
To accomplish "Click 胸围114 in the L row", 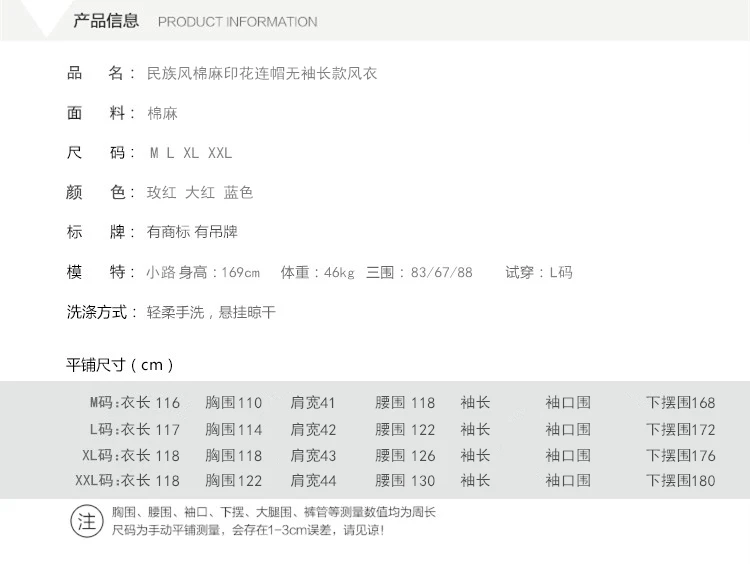I will (233, 429).
